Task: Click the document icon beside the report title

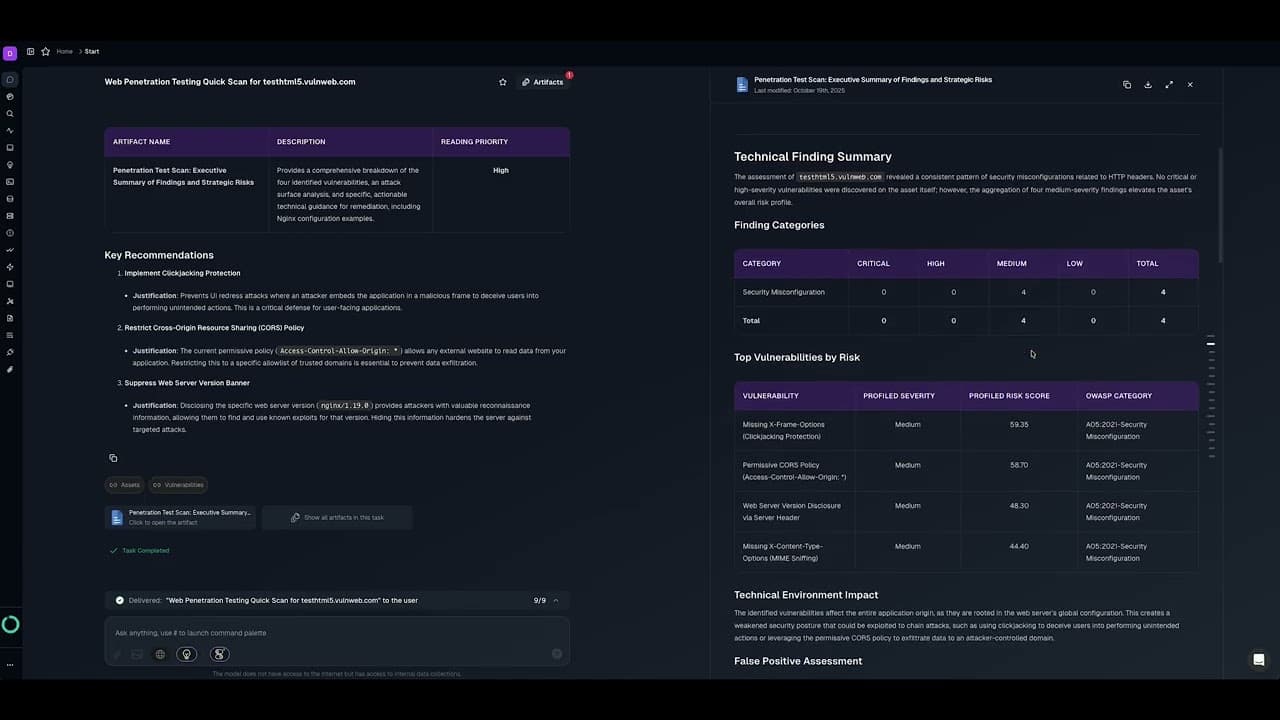Action: [741, 85]
